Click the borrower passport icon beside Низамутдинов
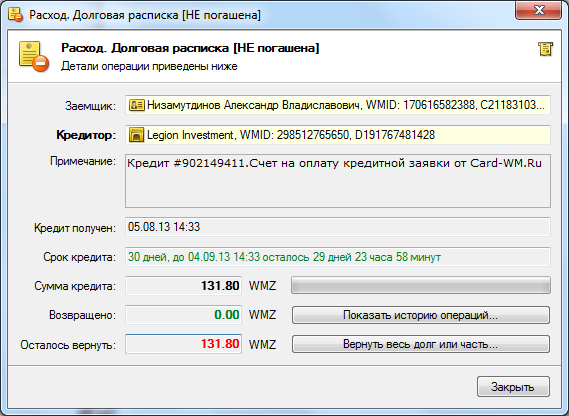The image size is (569, 416). [137, 105]
